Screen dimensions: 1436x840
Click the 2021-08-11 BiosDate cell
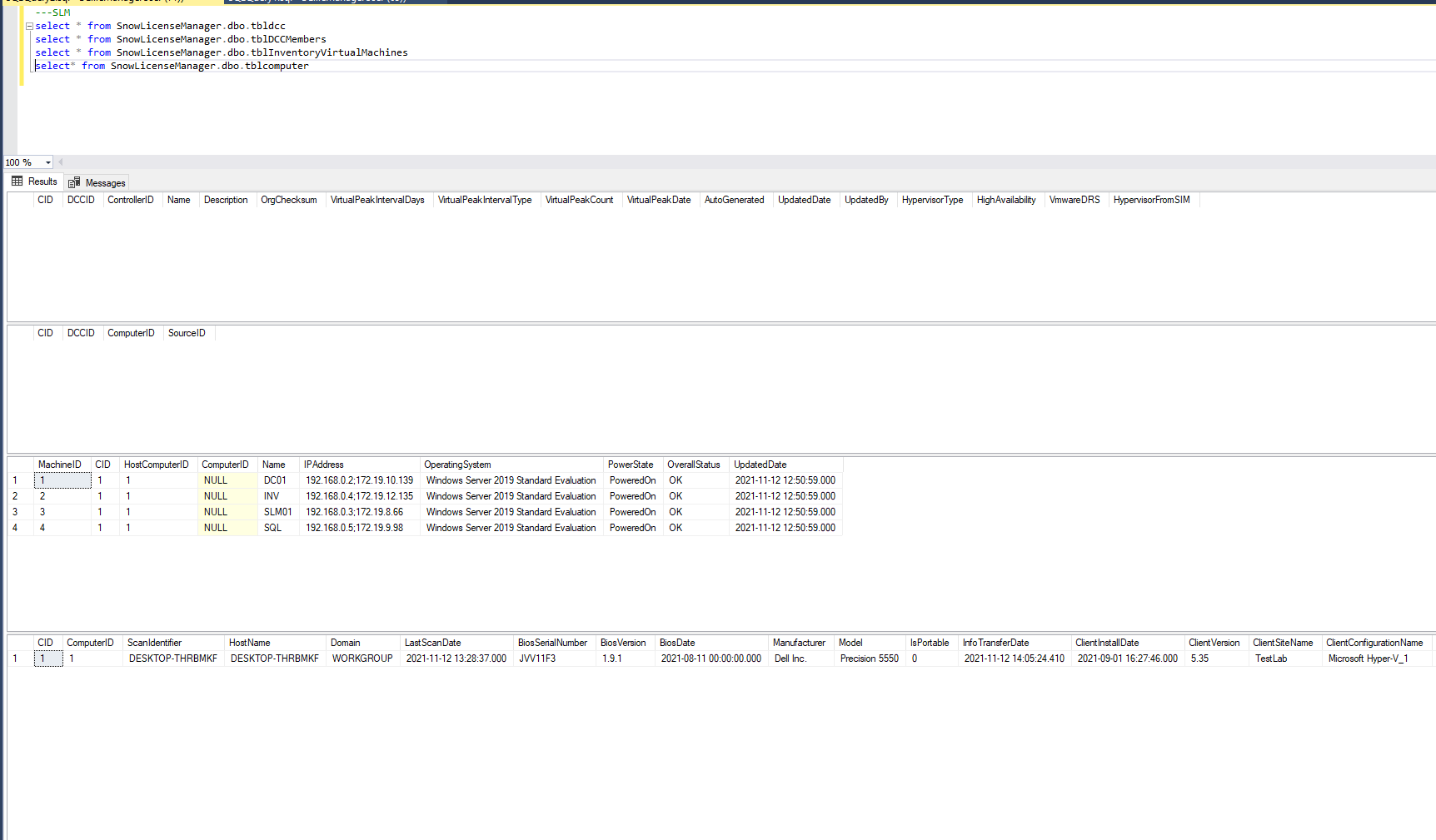711,659
